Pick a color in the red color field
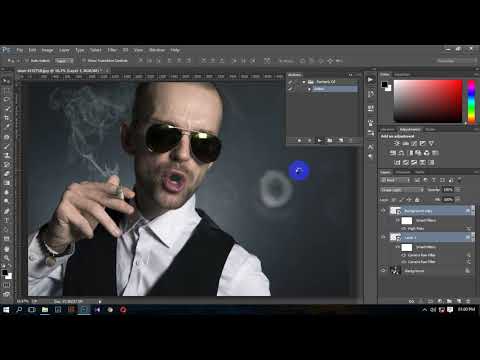 coord(428,101)
